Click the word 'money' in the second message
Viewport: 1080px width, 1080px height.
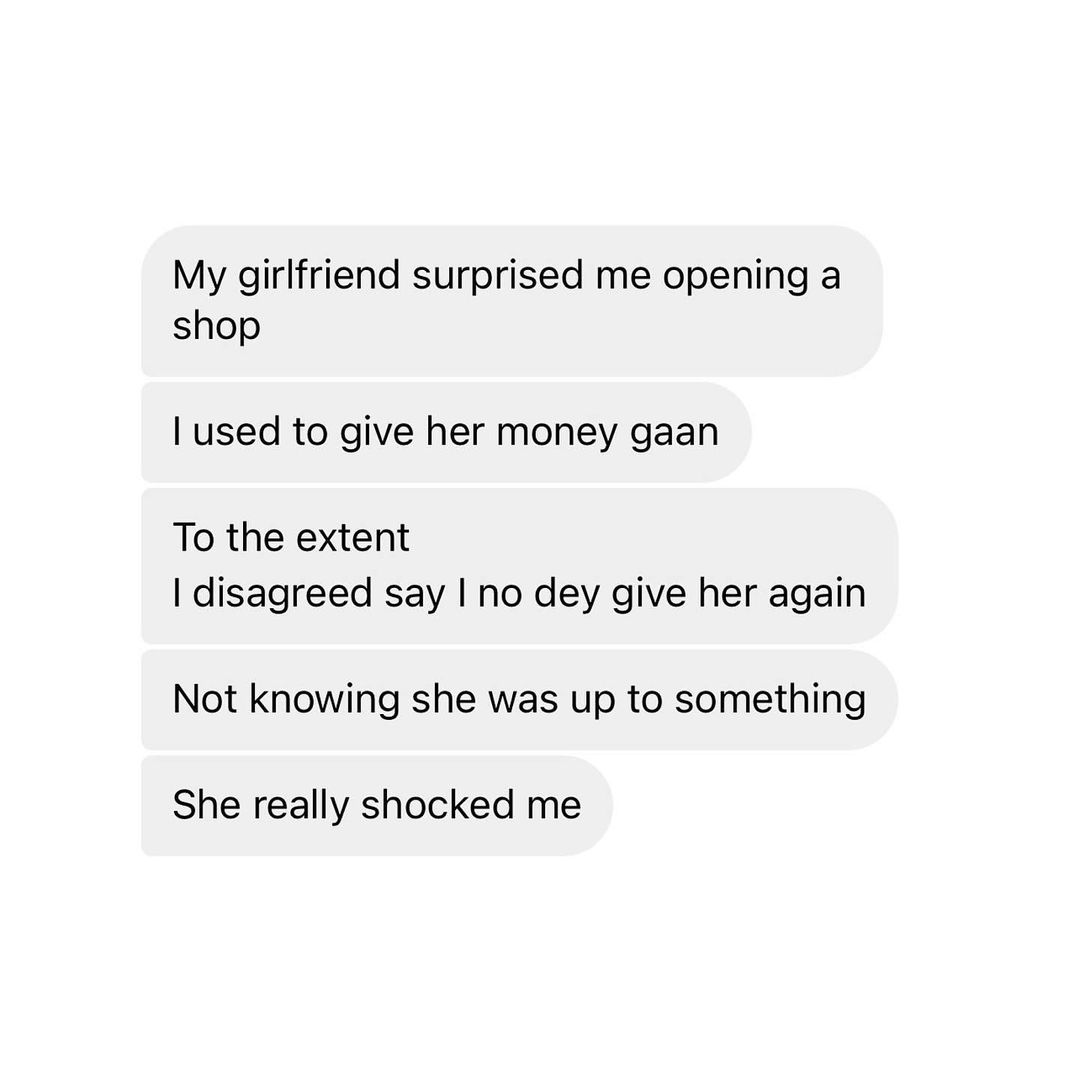coord(557,435)
